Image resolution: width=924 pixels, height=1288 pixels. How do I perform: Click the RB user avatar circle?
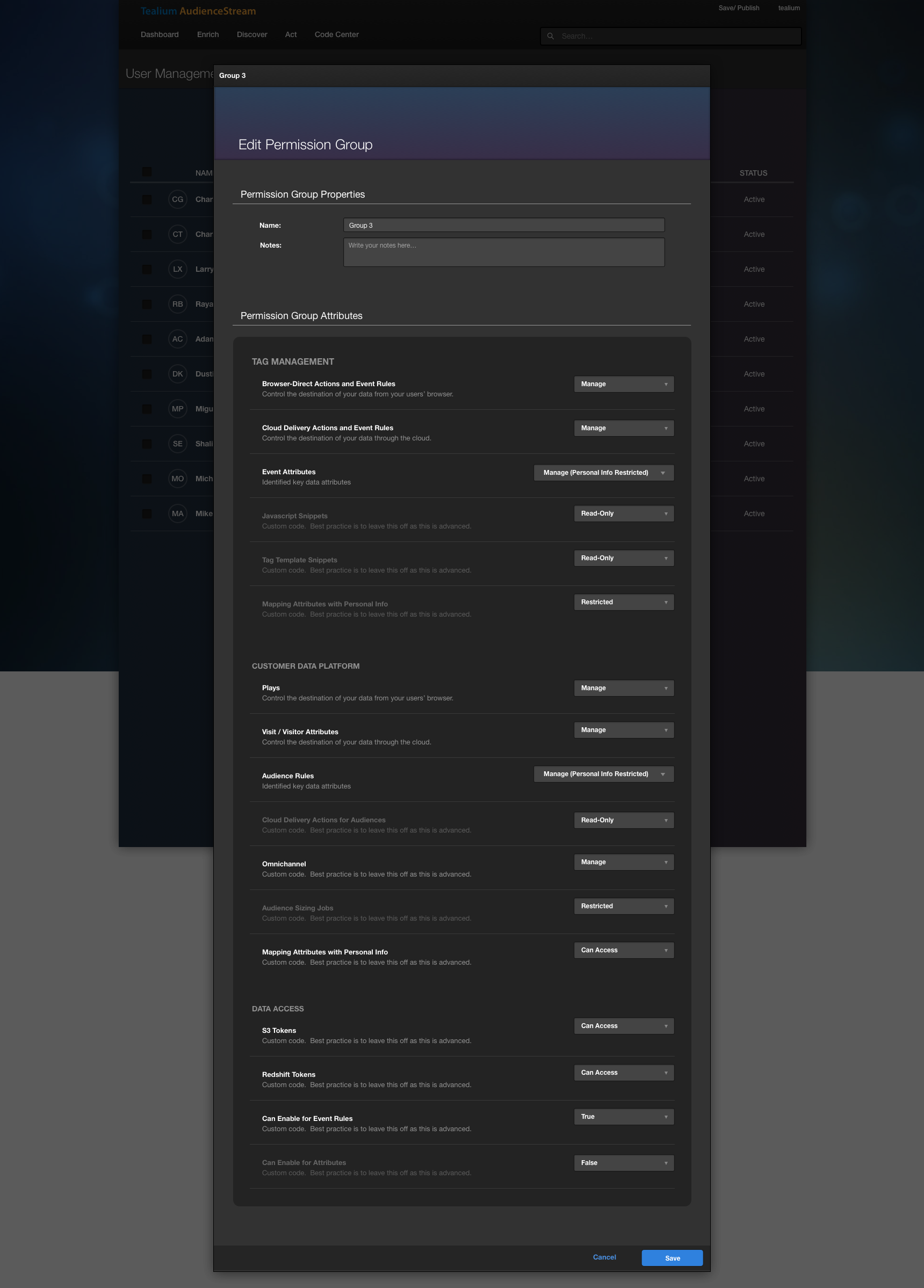(x=178, y=304)
